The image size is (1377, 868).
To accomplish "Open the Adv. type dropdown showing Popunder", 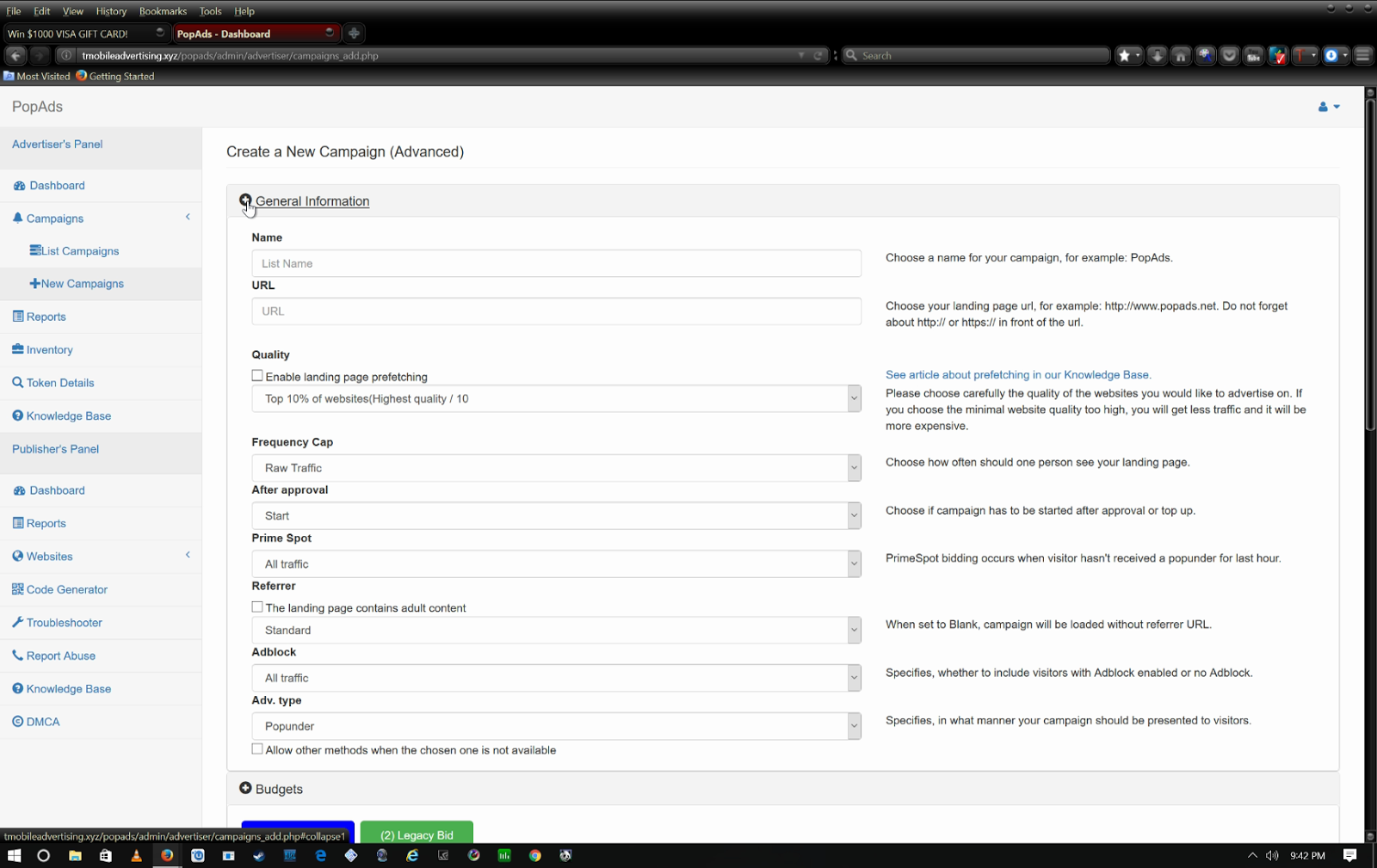I will tap(556, 726).
